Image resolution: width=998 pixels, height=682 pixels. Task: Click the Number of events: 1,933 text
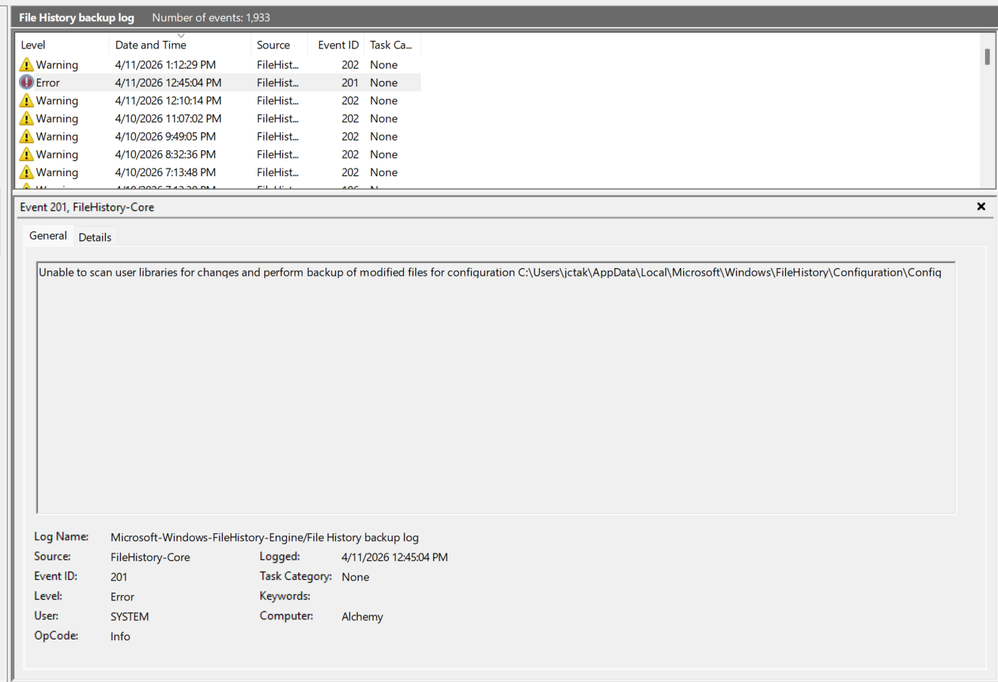pyautogui.click(x=211, y=18)
